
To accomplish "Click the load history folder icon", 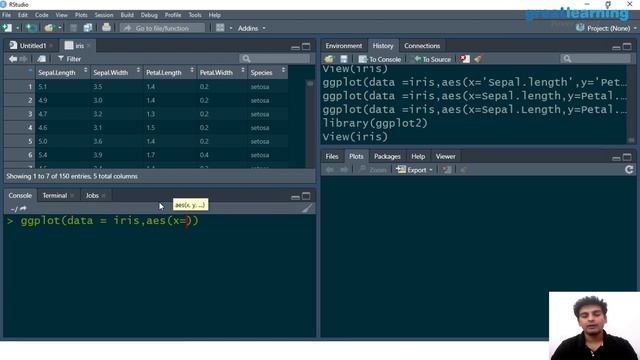I will tap(329, 59).
